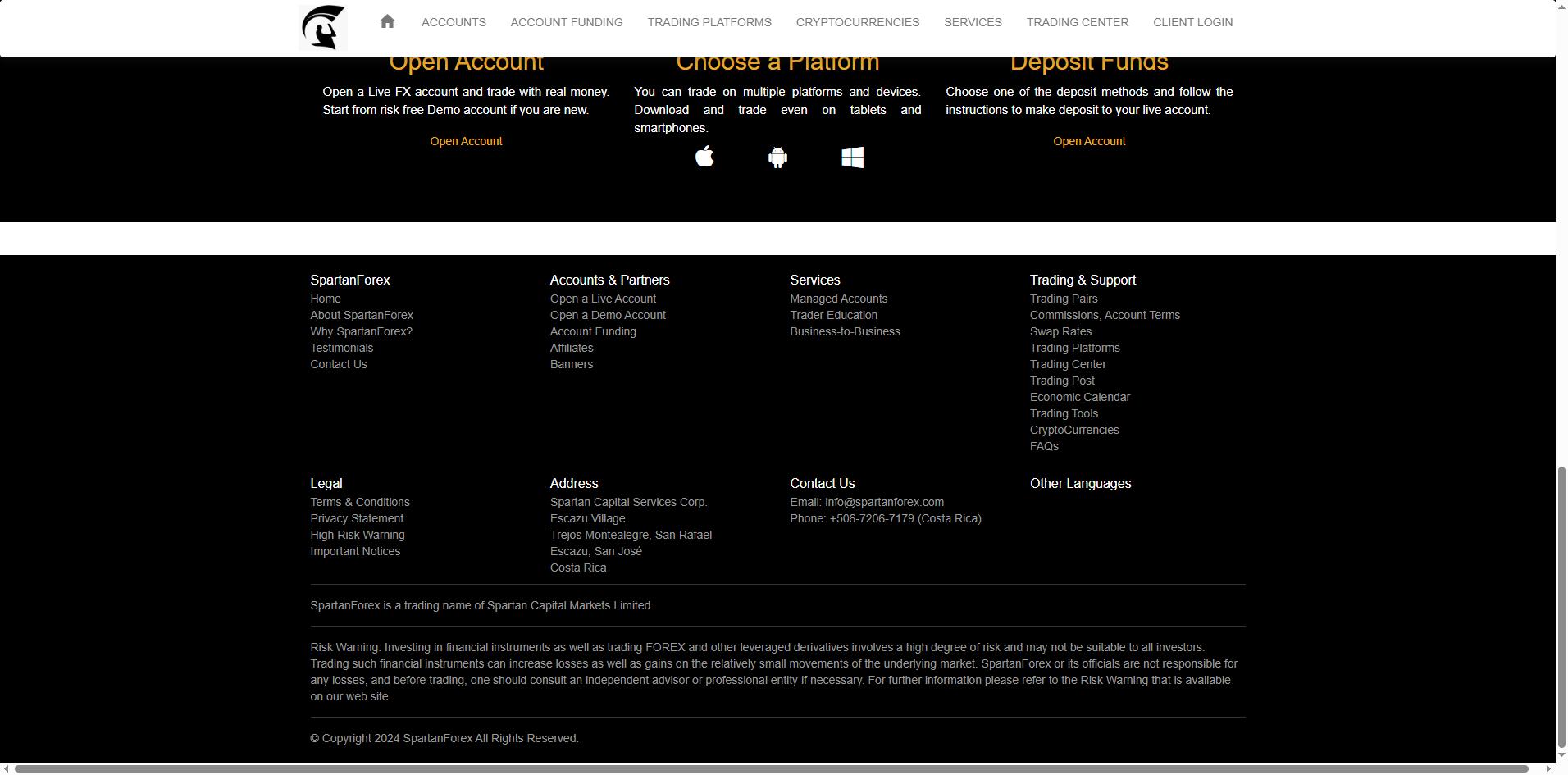Open the Account Funding nav item
The height and width of the screenshot is (775, 1568).
(x=566, y=22)
